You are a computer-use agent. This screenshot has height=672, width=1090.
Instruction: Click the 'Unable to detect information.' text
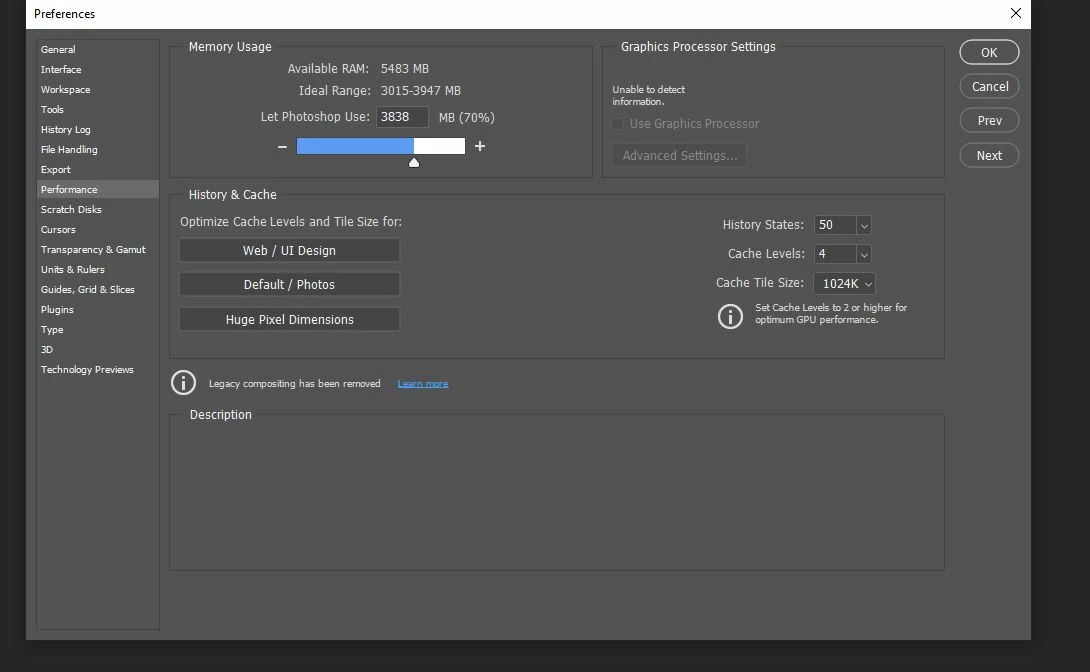click(649, 95)
